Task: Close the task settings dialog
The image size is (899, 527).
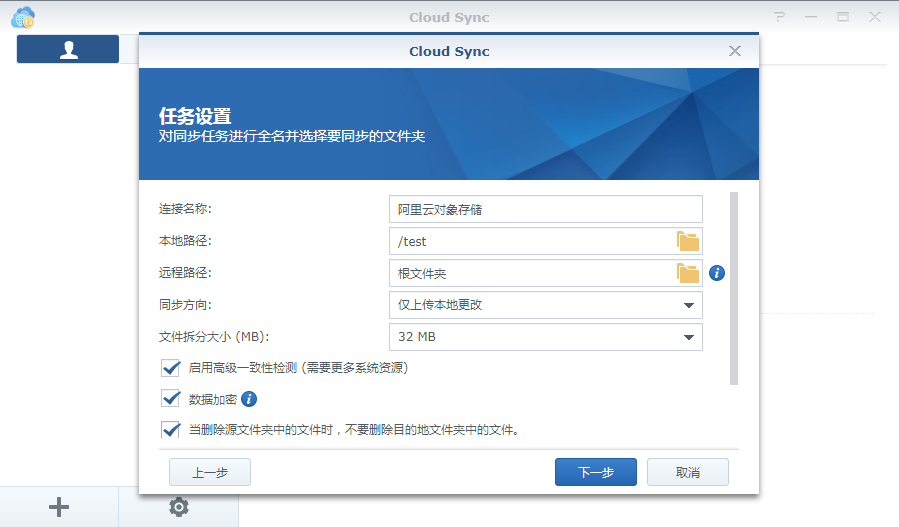Action: (735, 51)
